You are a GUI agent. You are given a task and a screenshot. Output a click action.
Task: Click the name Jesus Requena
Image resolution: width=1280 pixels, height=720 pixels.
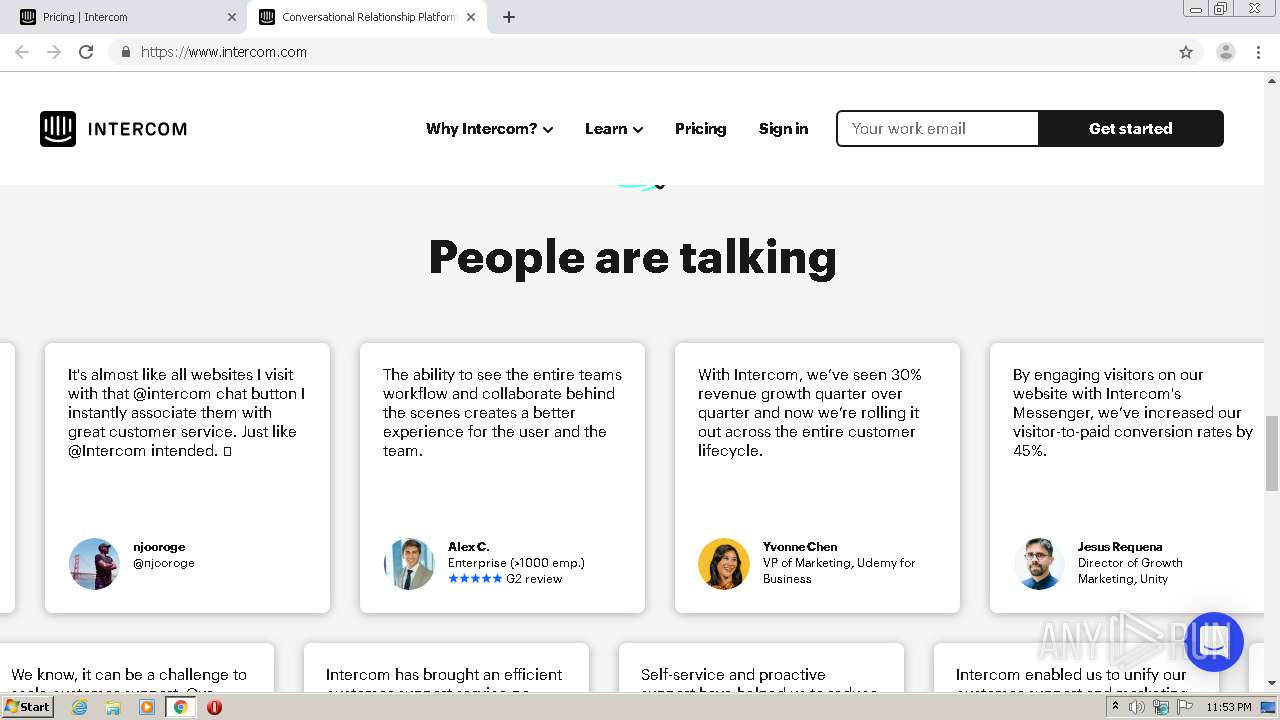coord(1120,547)
